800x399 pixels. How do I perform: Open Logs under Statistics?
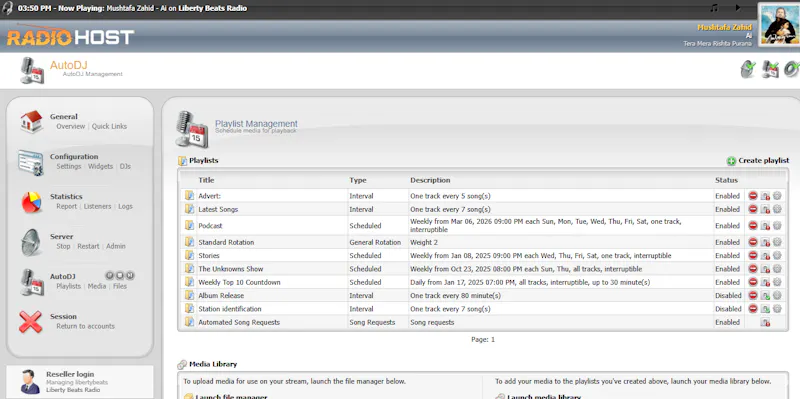tap(126, 207)
